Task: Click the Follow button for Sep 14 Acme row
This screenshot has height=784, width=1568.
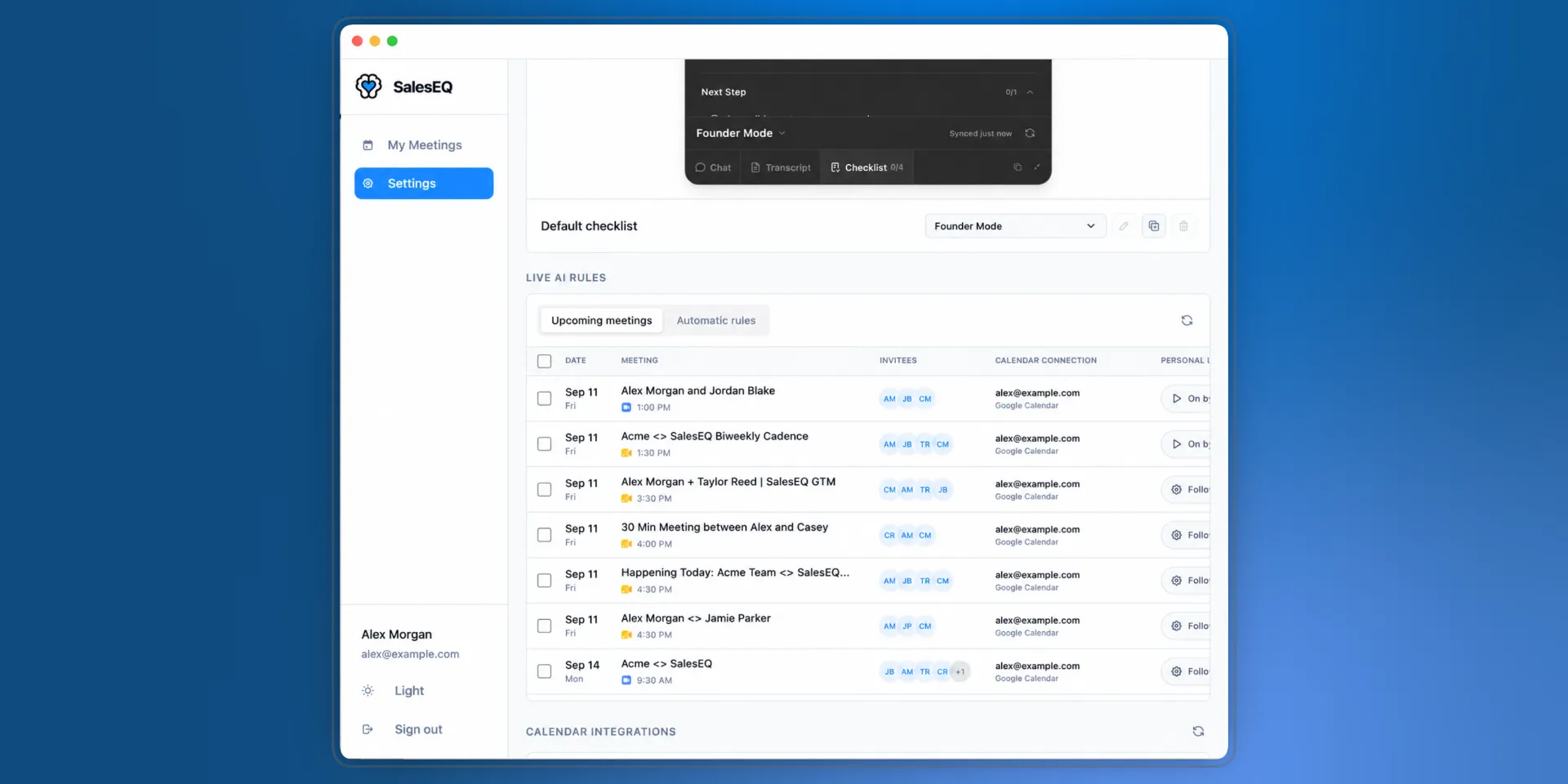Action: [1187, 671]
